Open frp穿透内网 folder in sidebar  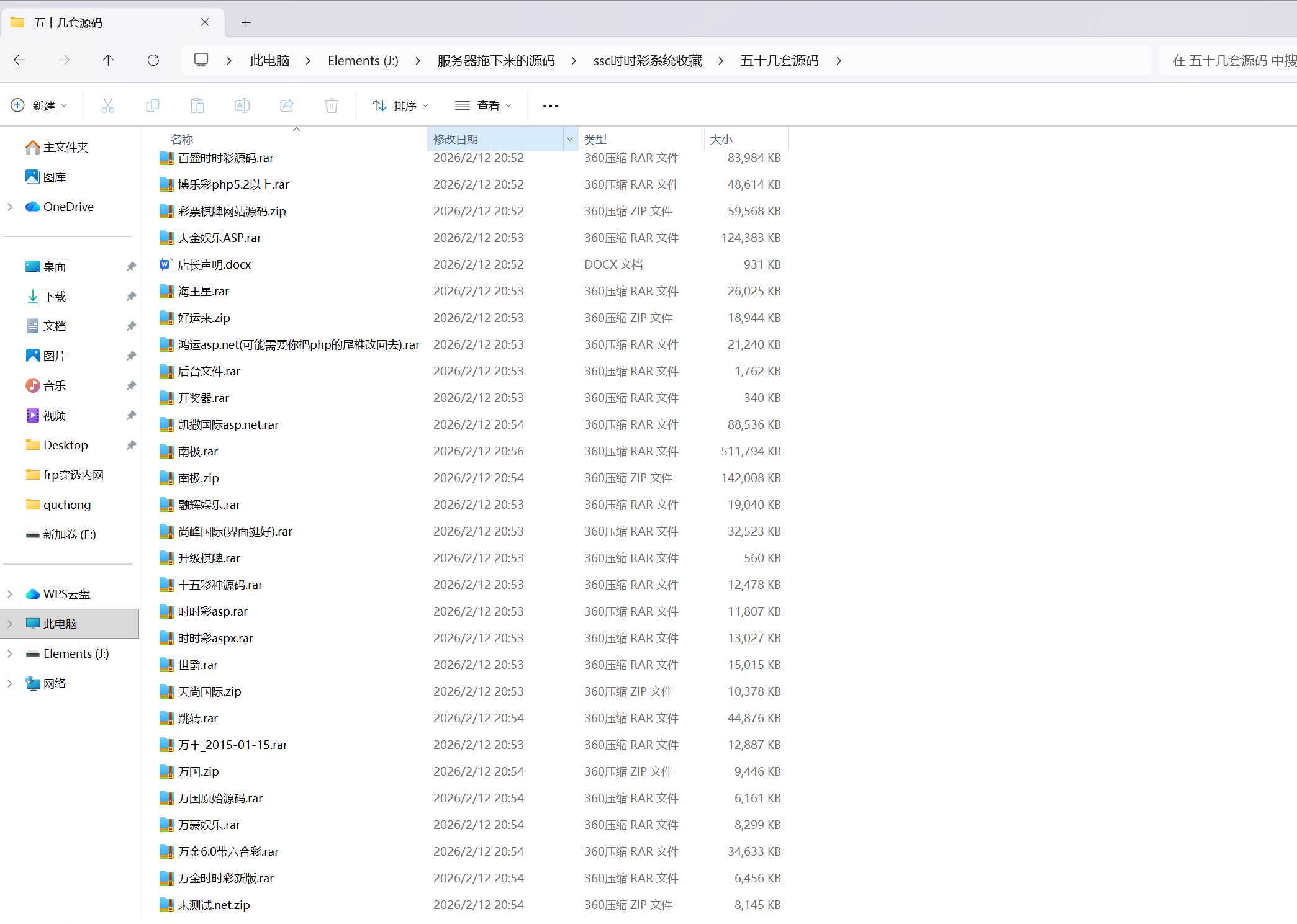65,475
